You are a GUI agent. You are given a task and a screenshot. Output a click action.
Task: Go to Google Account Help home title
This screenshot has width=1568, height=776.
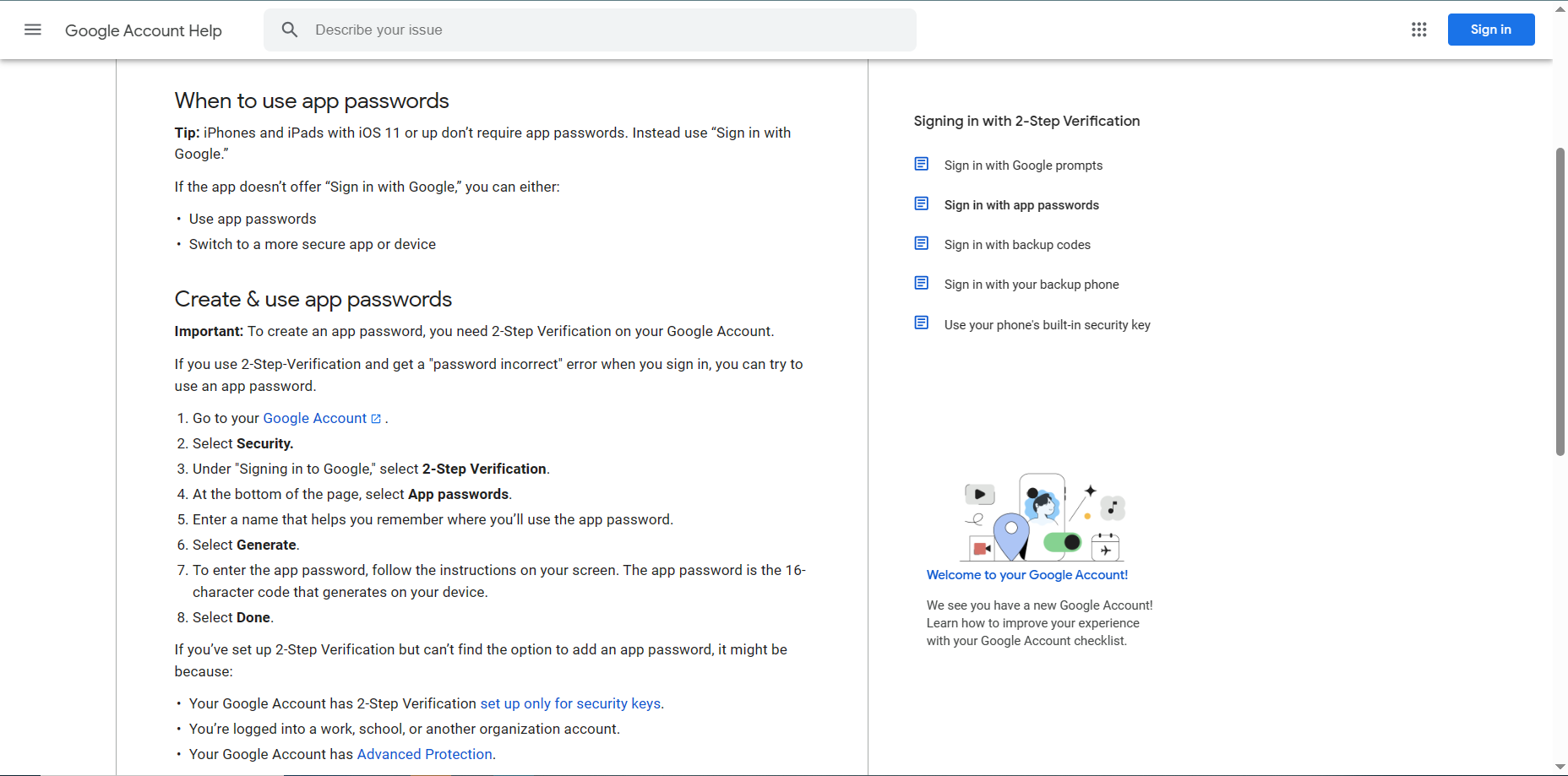[x=144, y=30]
